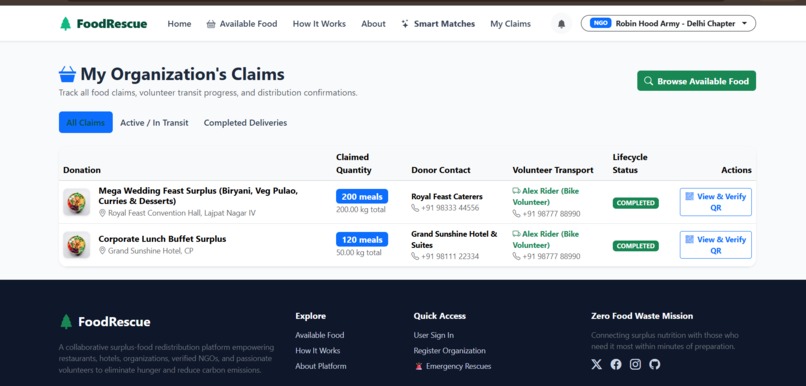Open Register Organization footer link
806x386 pixels.
click(450, 351)
